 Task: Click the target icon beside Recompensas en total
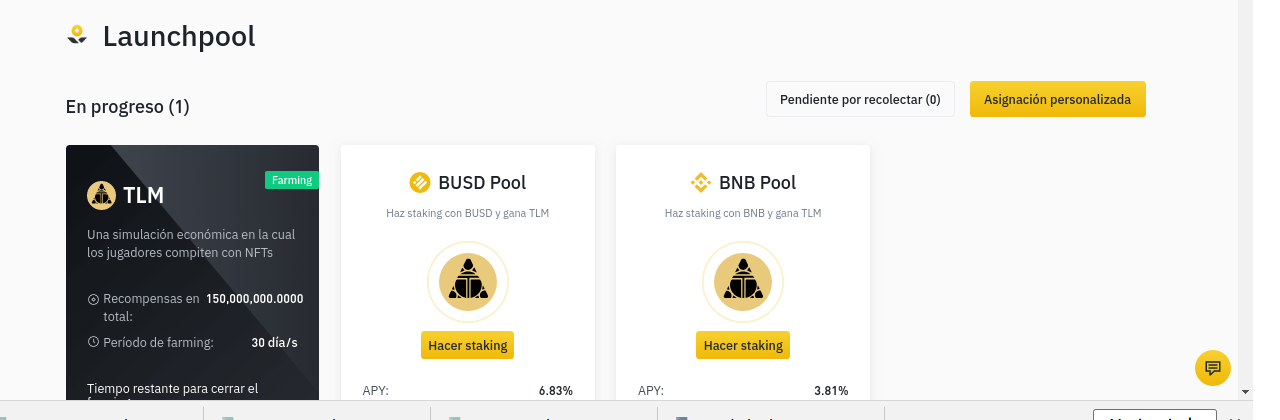pyautogui.click(x=93, y=299)
